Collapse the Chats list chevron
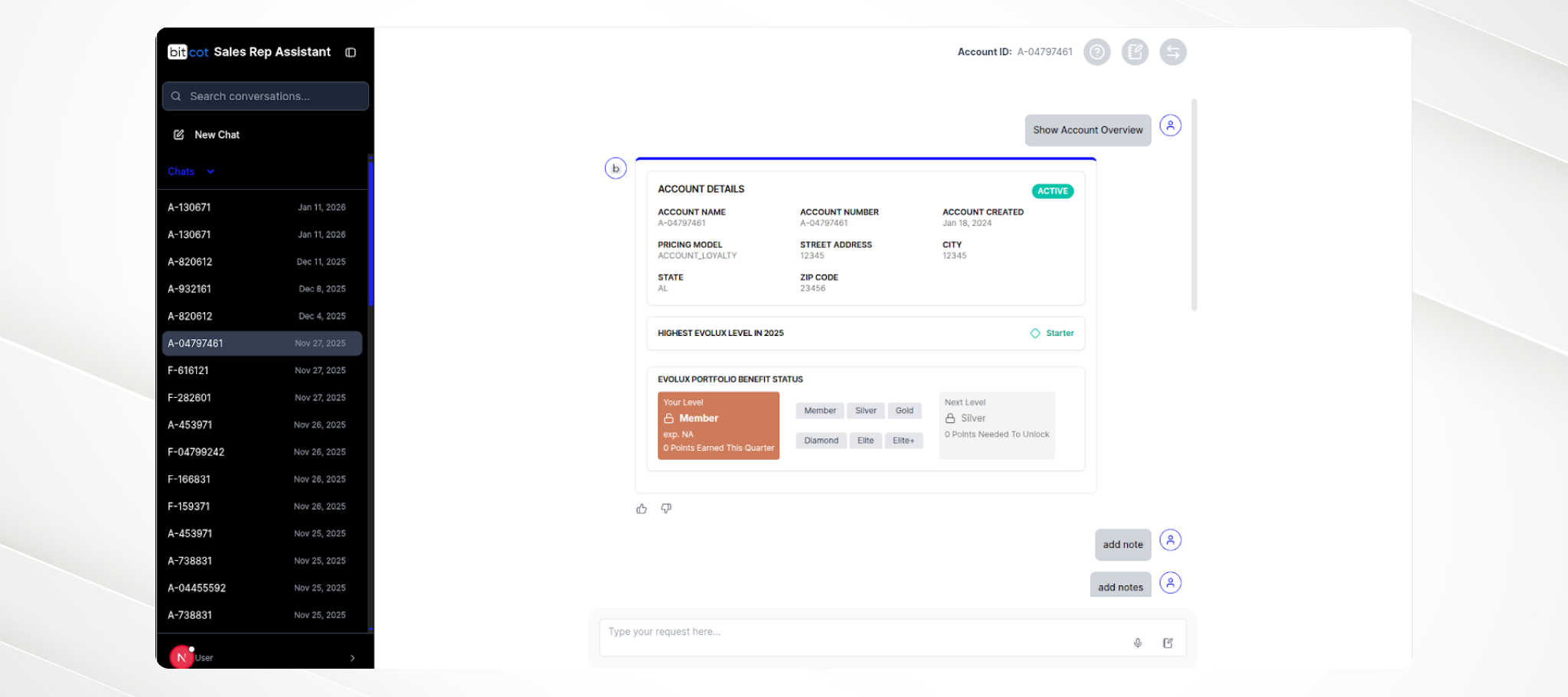This screenshot has width=1568, height=697. point(211,171)
